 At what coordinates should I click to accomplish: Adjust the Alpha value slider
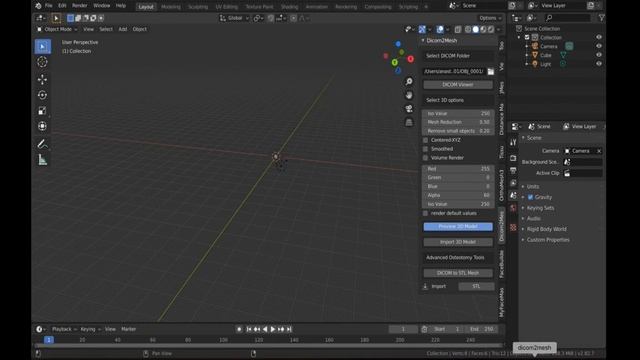(458, 195)
